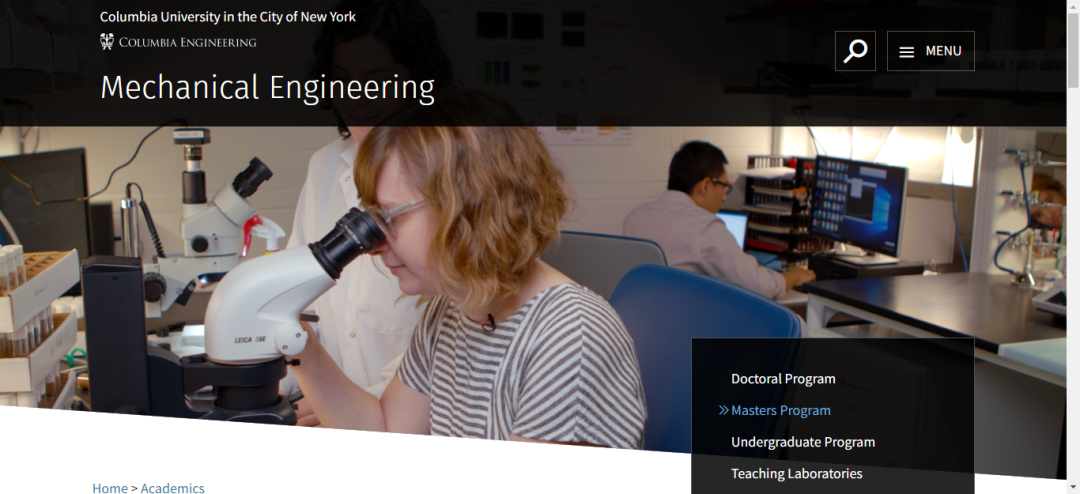
Task: Open the MENU button
Action: click(931, 51)
